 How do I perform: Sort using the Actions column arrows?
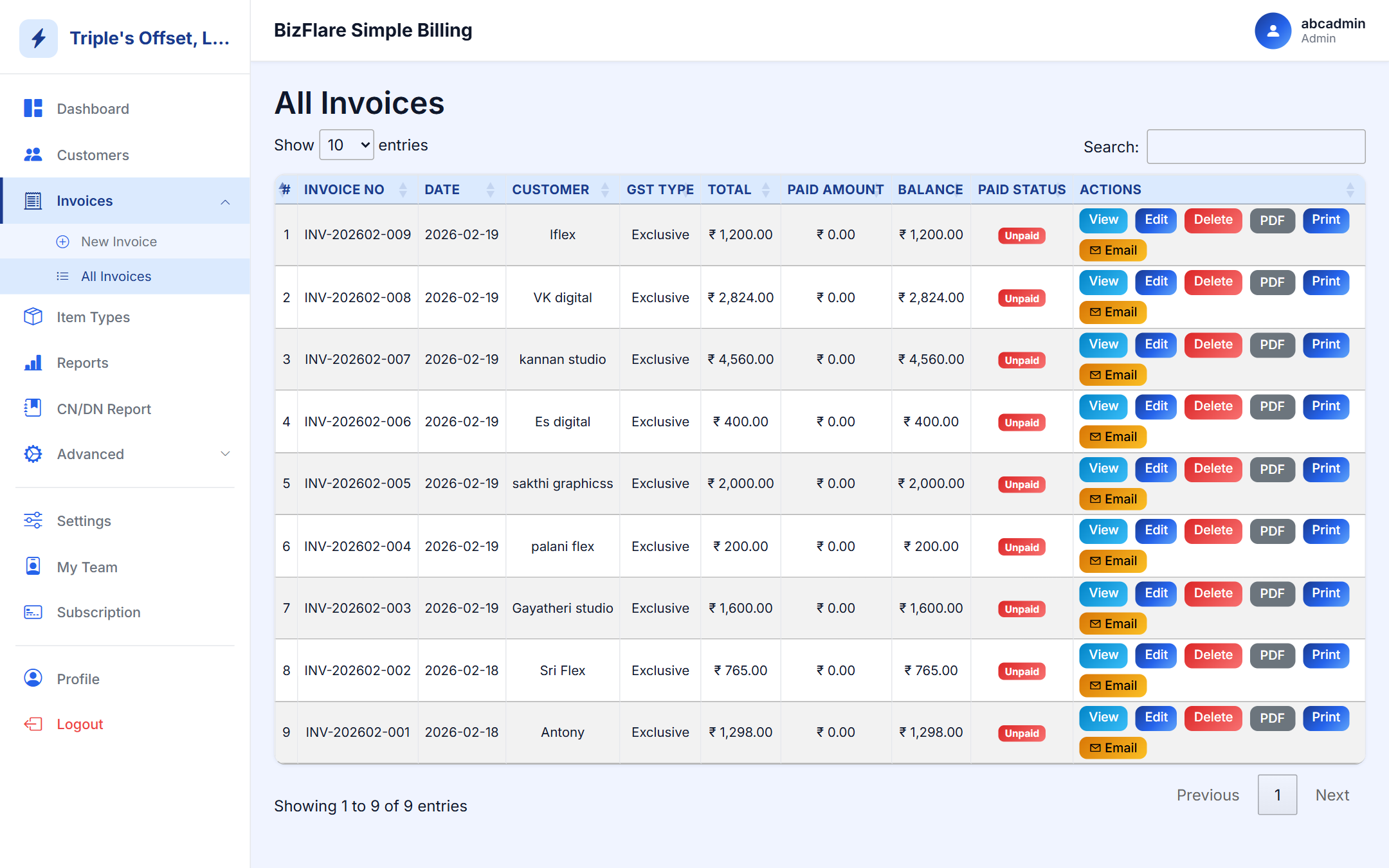pos(1350,190)
